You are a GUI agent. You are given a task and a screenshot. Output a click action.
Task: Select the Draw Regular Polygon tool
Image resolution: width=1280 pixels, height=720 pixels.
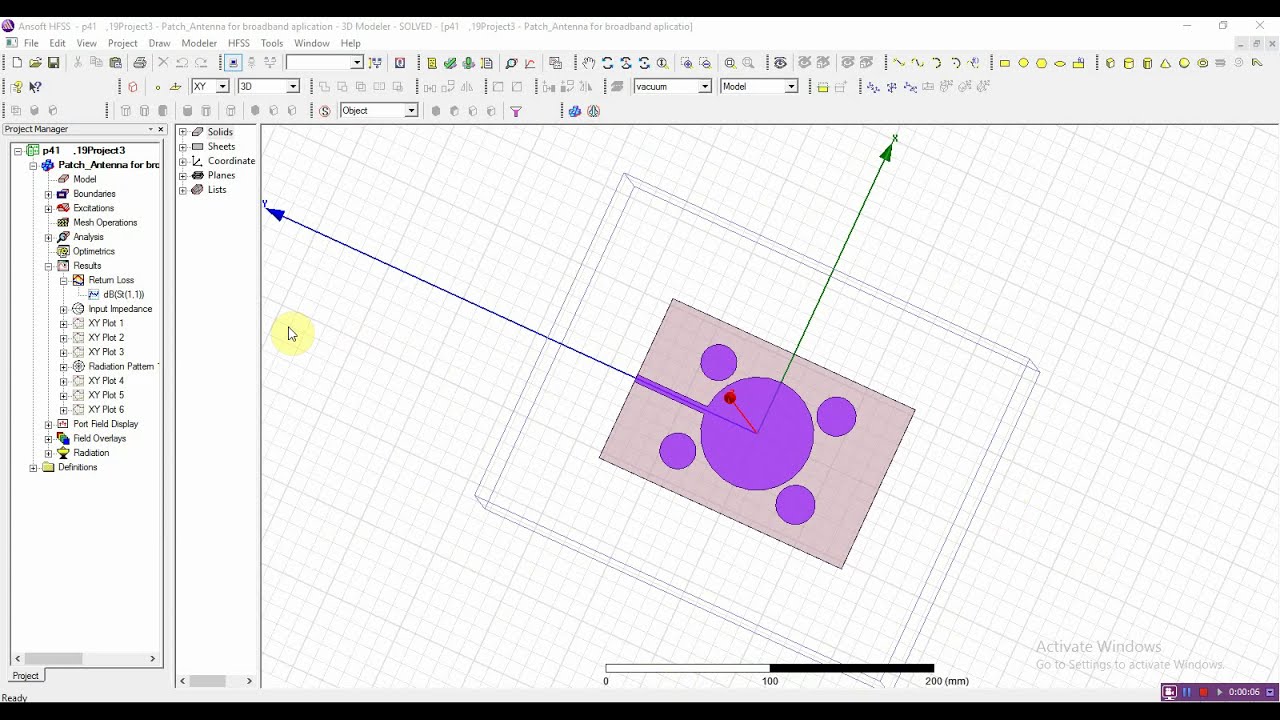pos(1041,63)
